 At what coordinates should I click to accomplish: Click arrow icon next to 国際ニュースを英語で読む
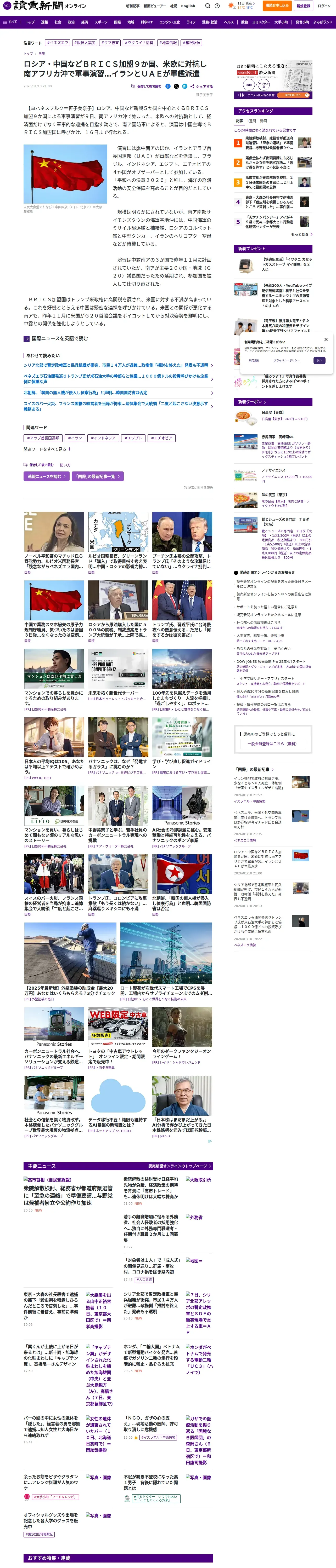[x=27, y=338]
